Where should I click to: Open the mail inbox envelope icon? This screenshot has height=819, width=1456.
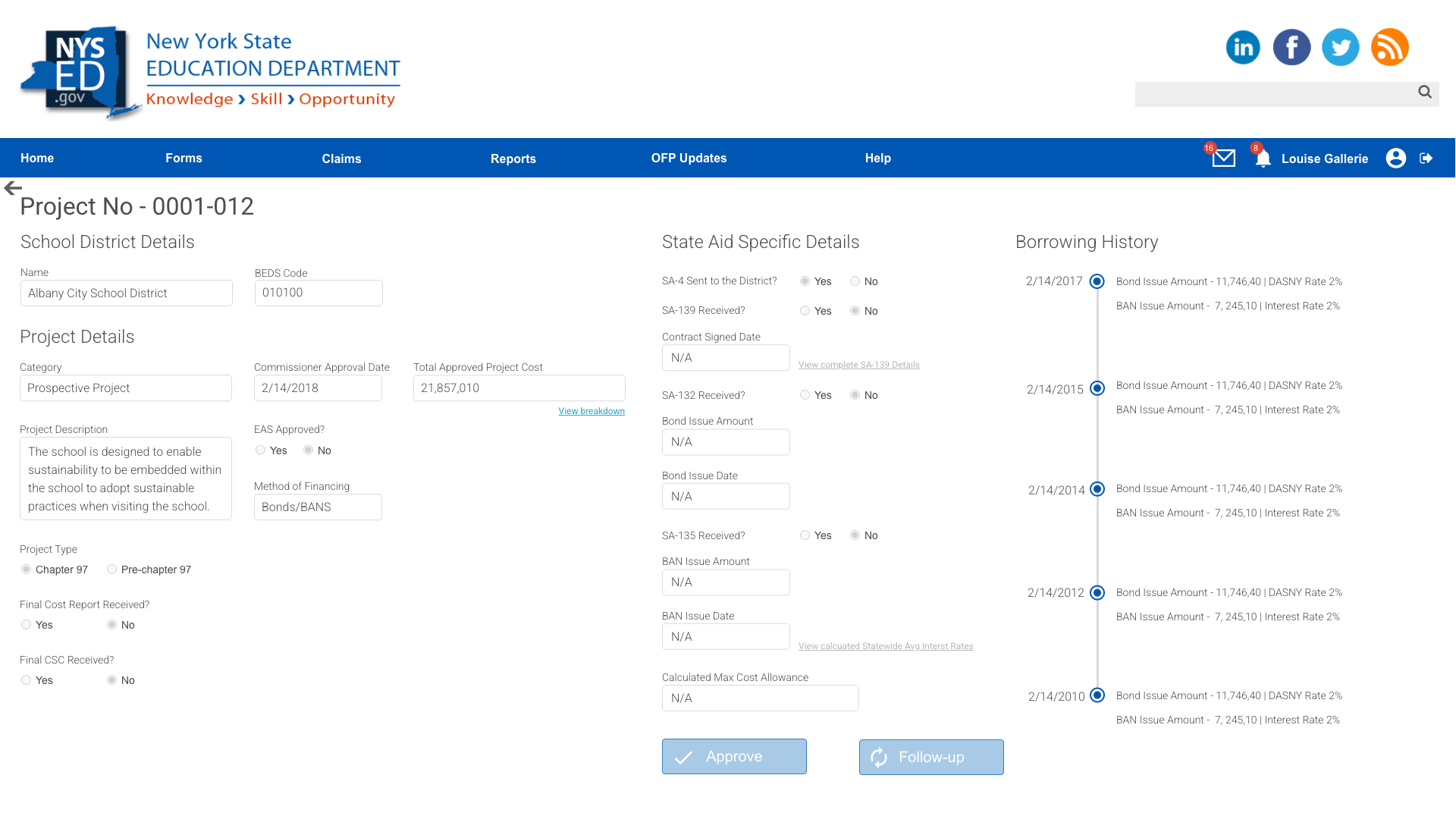coord(1223,158)
